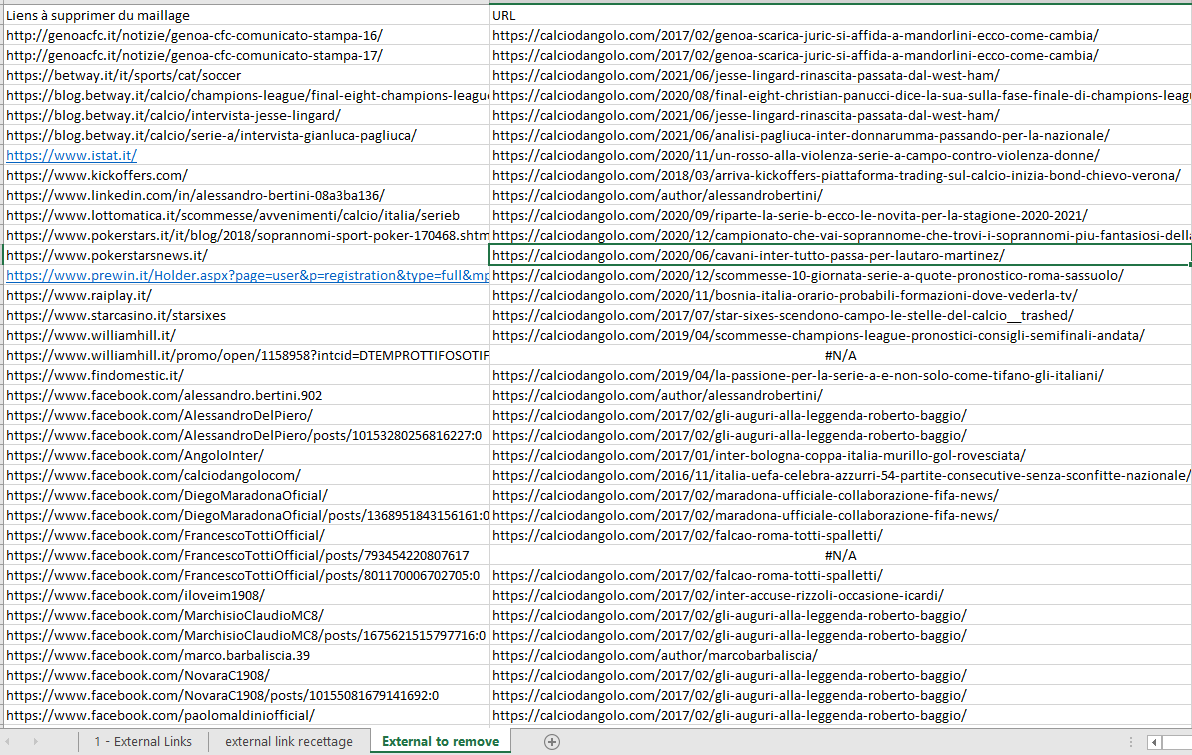
Task: Select cell with cavani-inter-tutto-passa URL
Action: click(748, 255)
